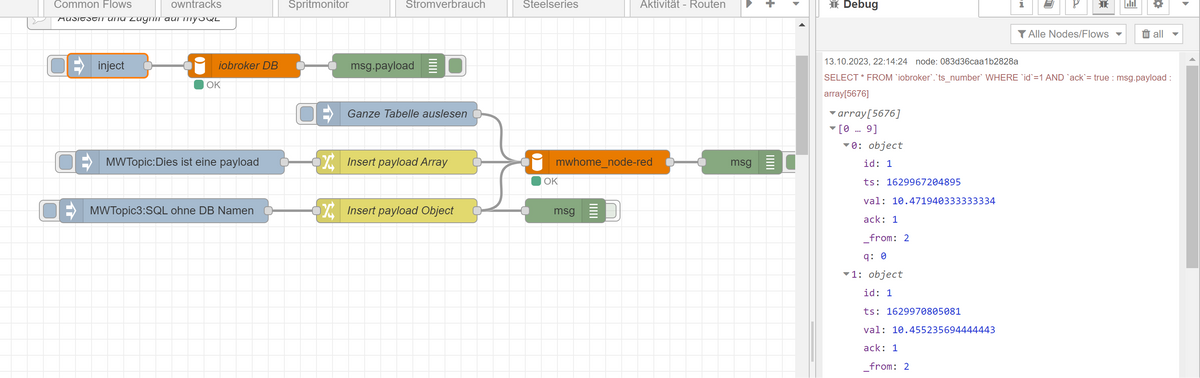Click the database icon on iobroker DB node
The width and height of the screenshot is (1200, 378).
tap(199, 66)
